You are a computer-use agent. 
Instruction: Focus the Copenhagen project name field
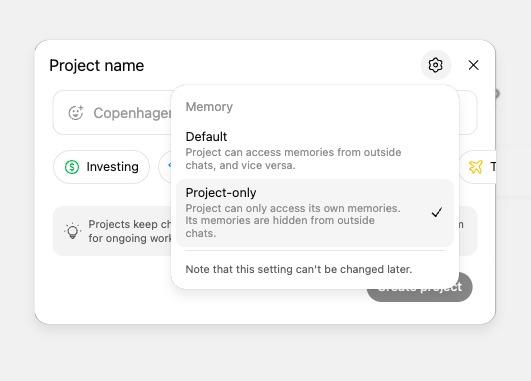[112, 112]
